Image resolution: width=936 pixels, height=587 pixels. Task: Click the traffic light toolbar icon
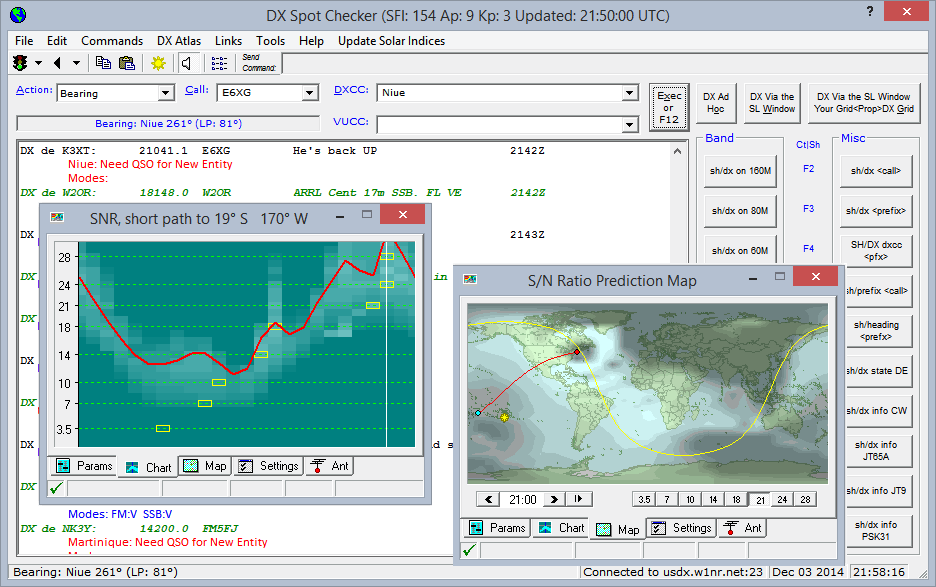20,63
